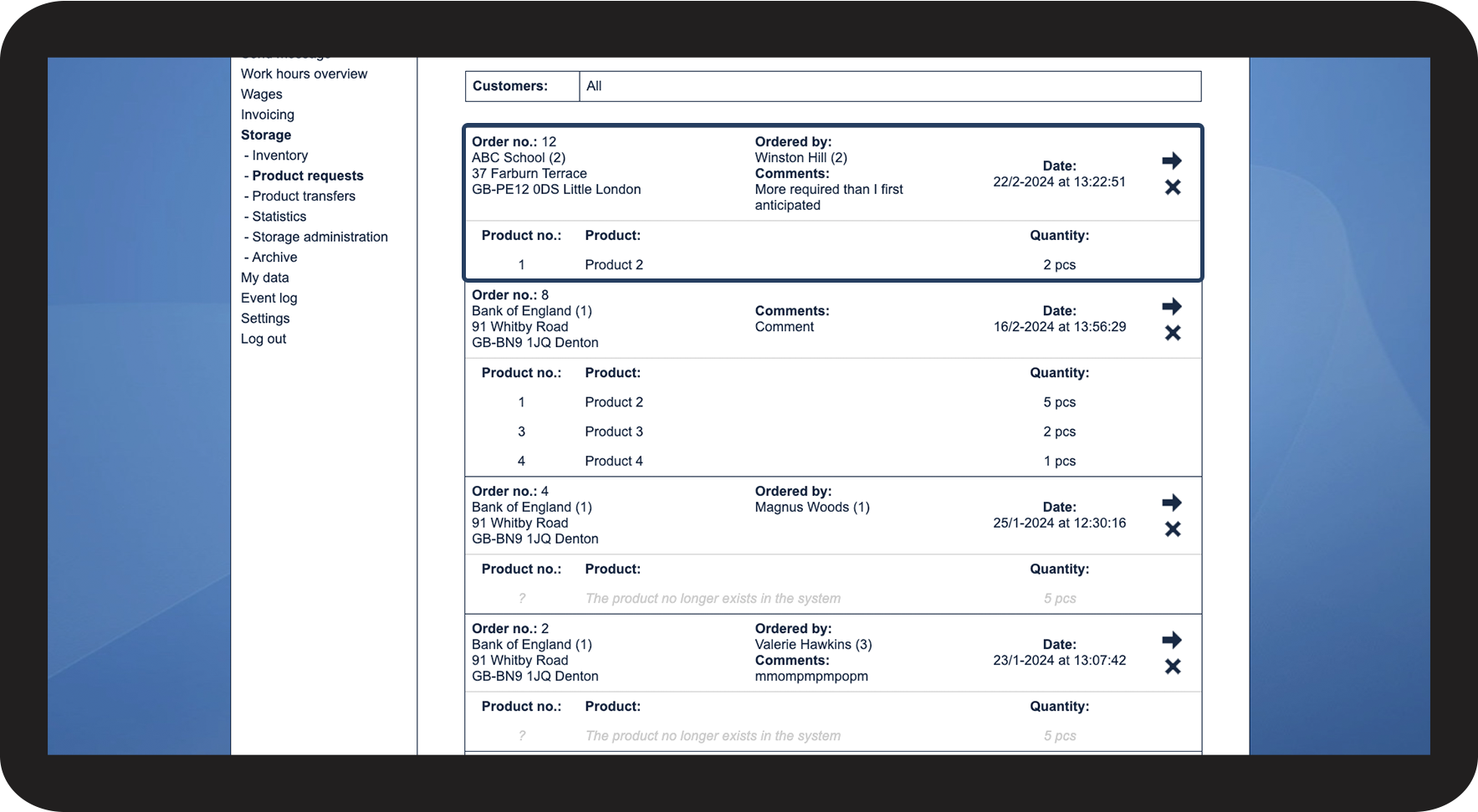Image resolution: width=1478 pixels, height=812 pixels.
Task: Process order no. 2 with arrow icon
Action: (1172, 640)
